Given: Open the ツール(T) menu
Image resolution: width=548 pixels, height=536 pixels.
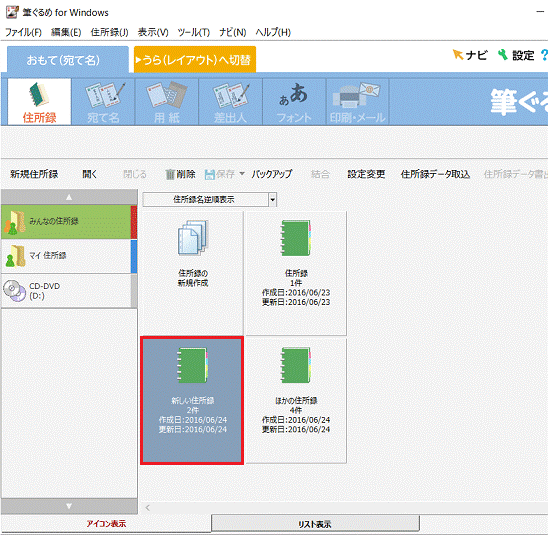Looking at the screenshot, I should (194, 32).
